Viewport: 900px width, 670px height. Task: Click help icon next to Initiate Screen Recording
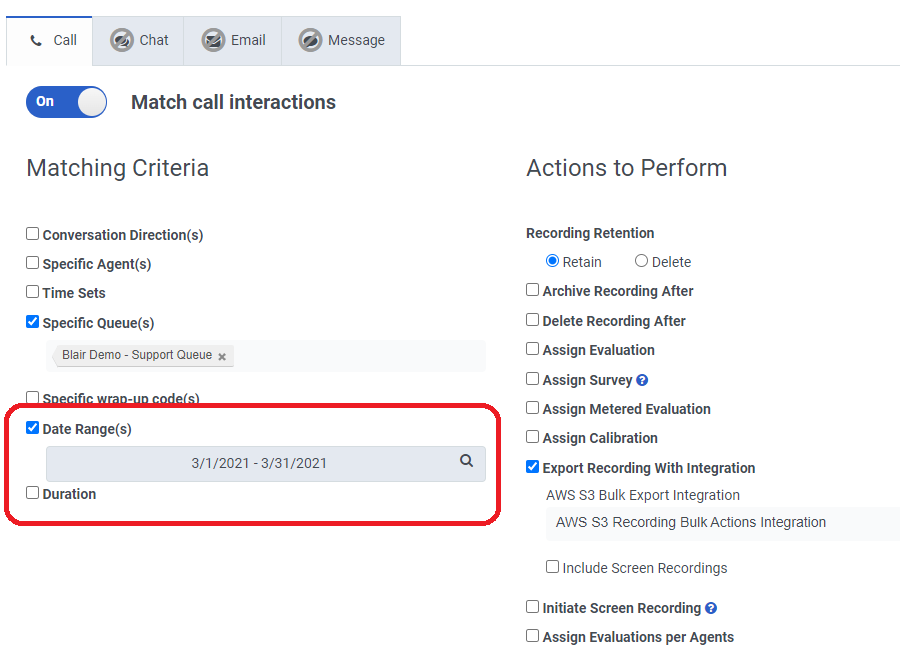click(711, 608)
